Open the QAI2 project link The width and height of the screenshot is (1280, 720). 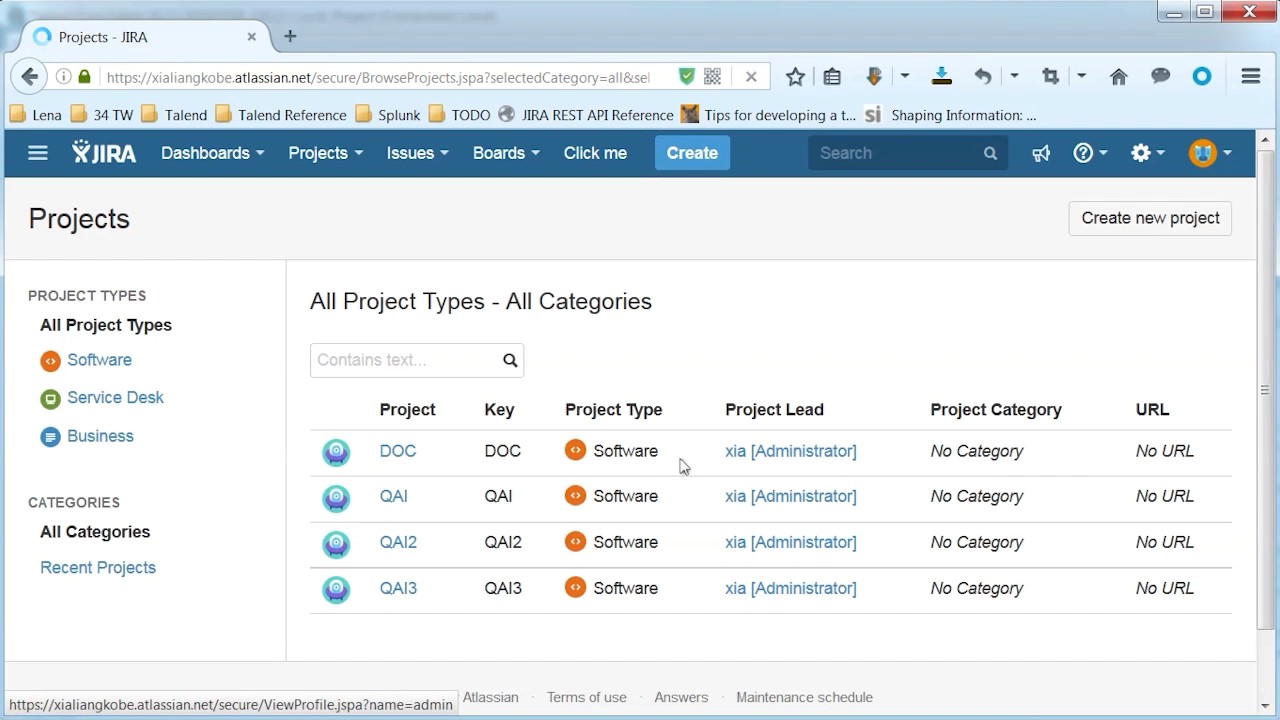(398, 542)
